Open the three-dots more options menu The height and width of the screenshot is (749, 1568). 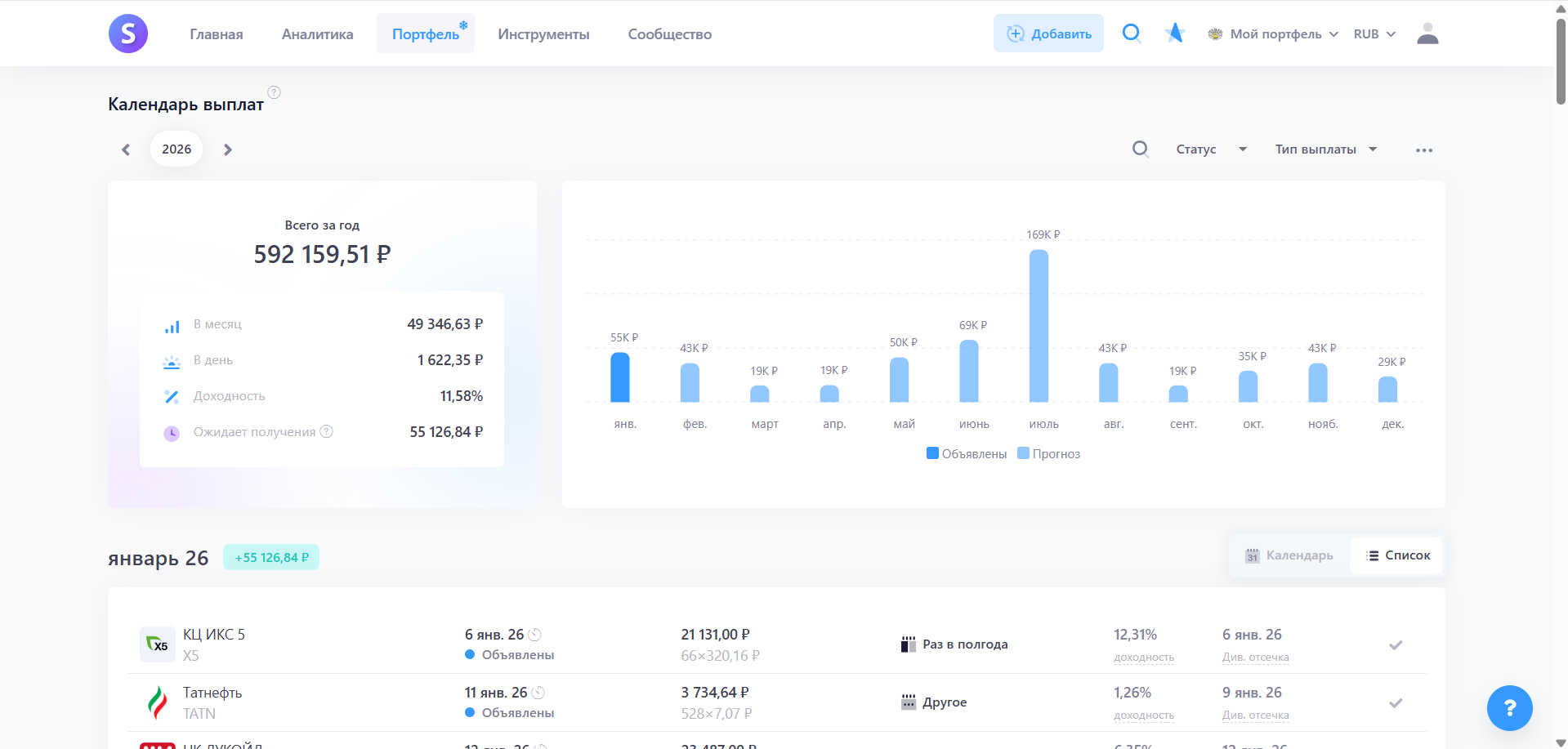1423,150
